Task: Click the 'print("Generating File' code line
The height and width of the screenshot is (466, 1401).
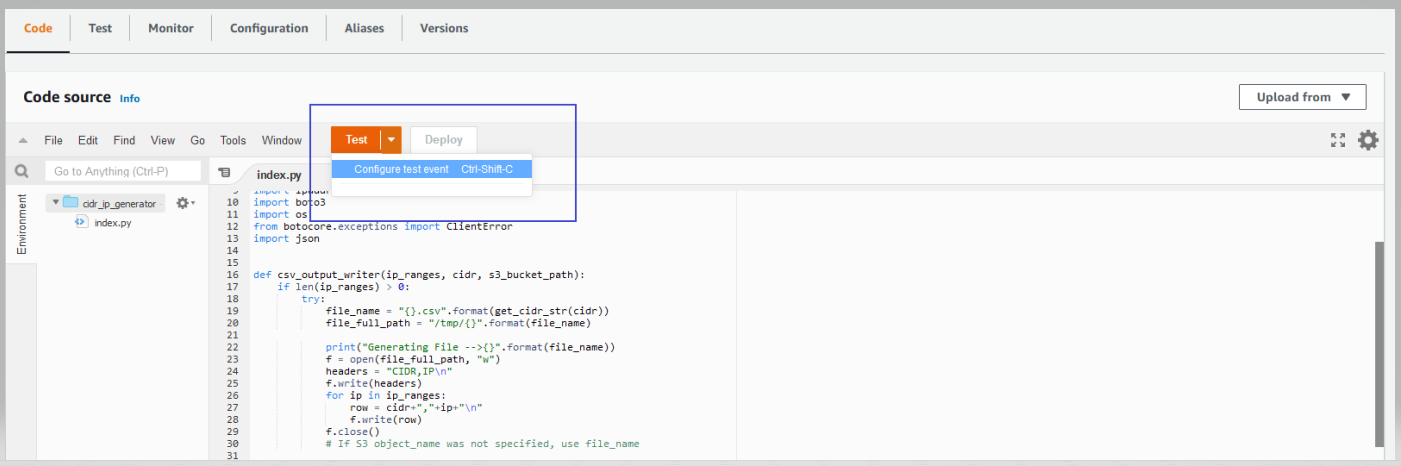Action: (470, 347)
